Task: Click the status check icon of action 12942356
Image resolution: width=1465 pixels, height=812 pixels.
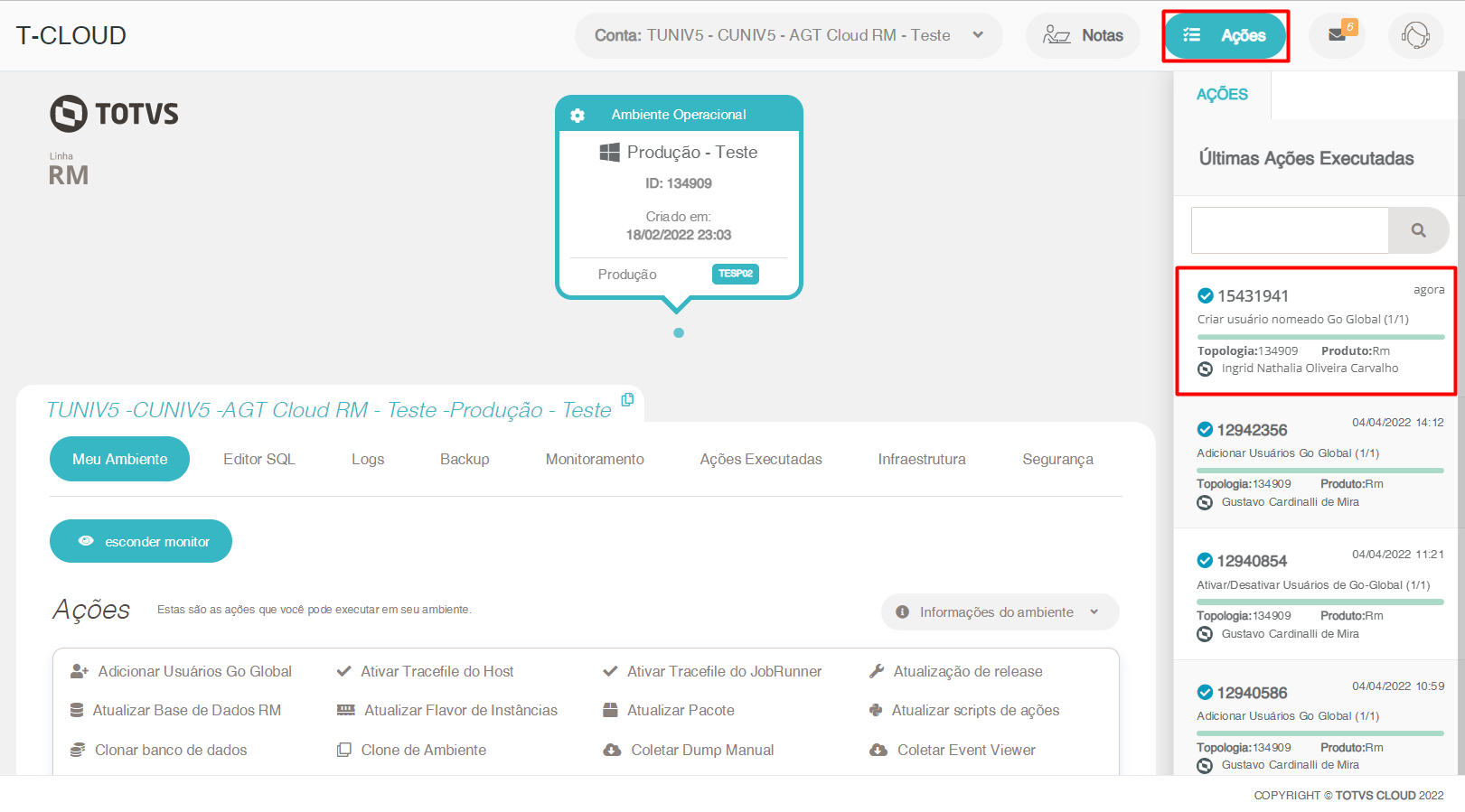Action: [x=1205, y=429]
